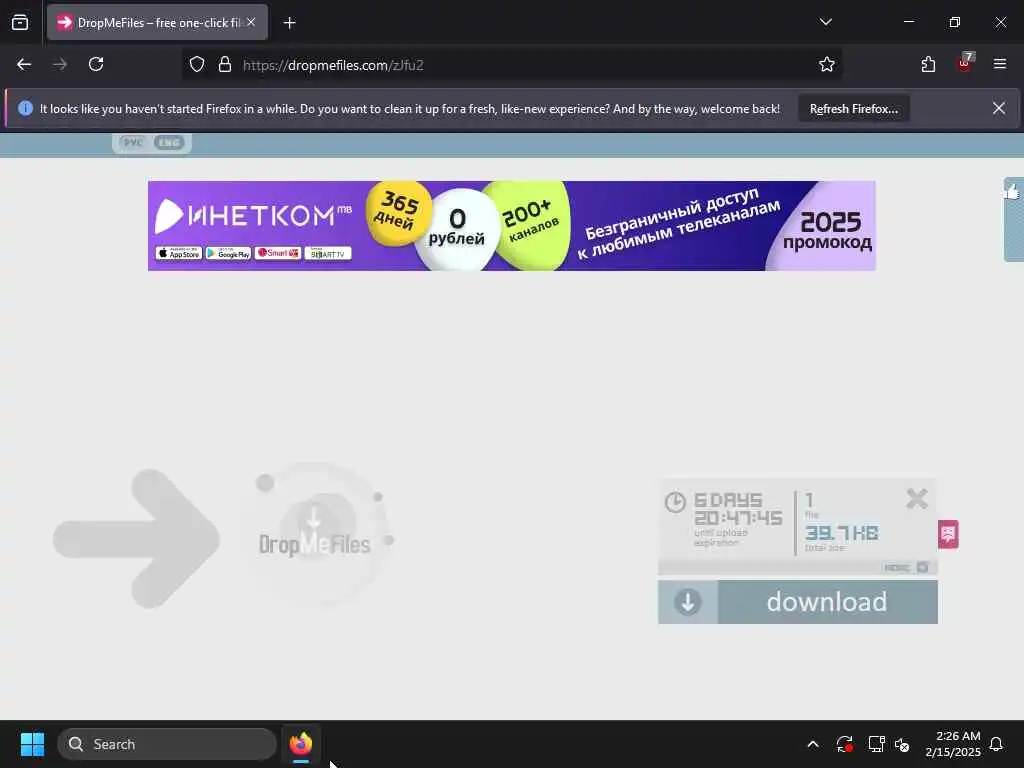1024x768 pixels.
Task: Open the uBlock extension icon with badge
Action: point(965,63)
